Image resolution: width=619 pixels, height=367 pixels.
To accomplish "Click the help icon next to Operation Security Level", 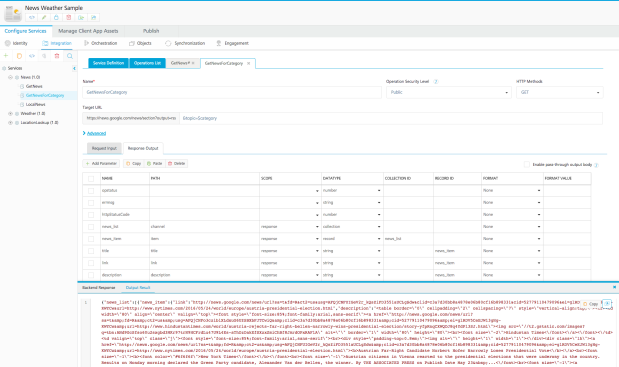I will pos(436,82).
